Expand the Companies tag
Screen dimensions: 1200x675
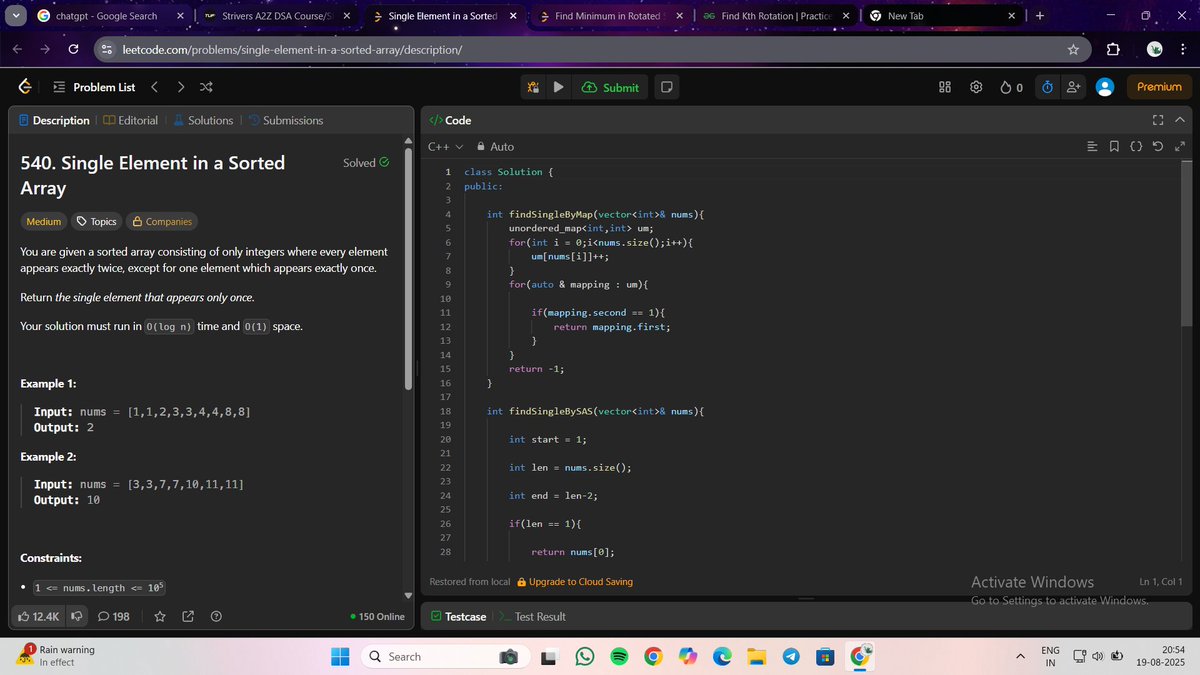click(161, 221)
